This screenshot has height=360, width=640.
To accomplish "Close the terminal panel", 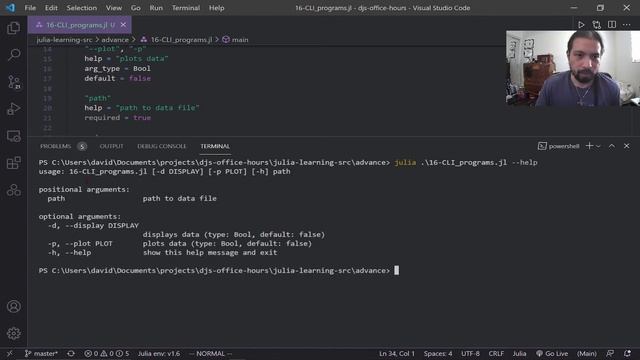I will (x=627, y=146).
